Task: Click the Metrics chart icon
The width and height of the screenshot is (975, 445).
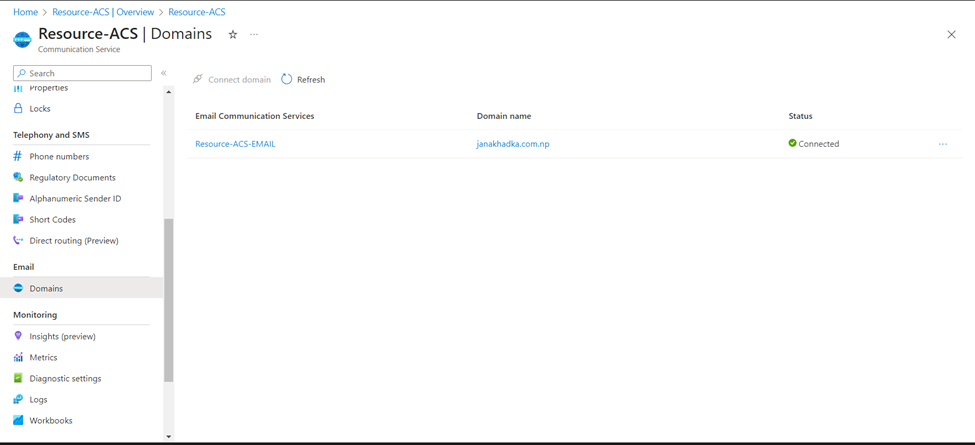Action: click(18, 357)
